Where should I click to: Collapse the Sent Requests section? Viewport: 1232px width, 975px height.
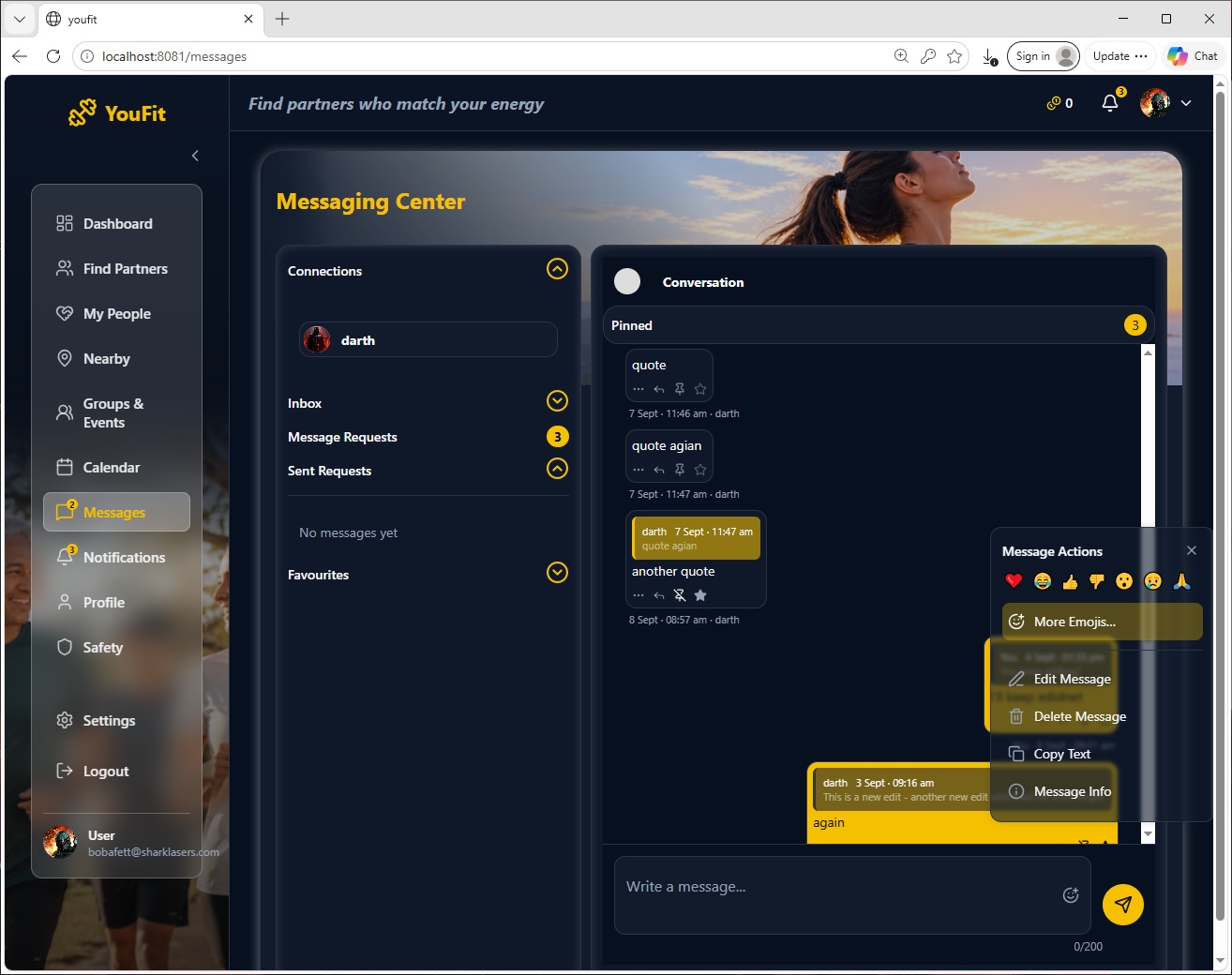(557, 469)
